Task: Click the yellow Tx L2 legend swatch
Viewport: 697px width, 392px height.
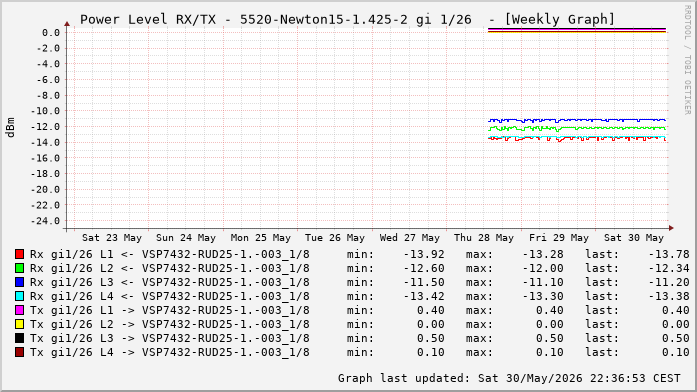Action: click(x=19, y=324)
